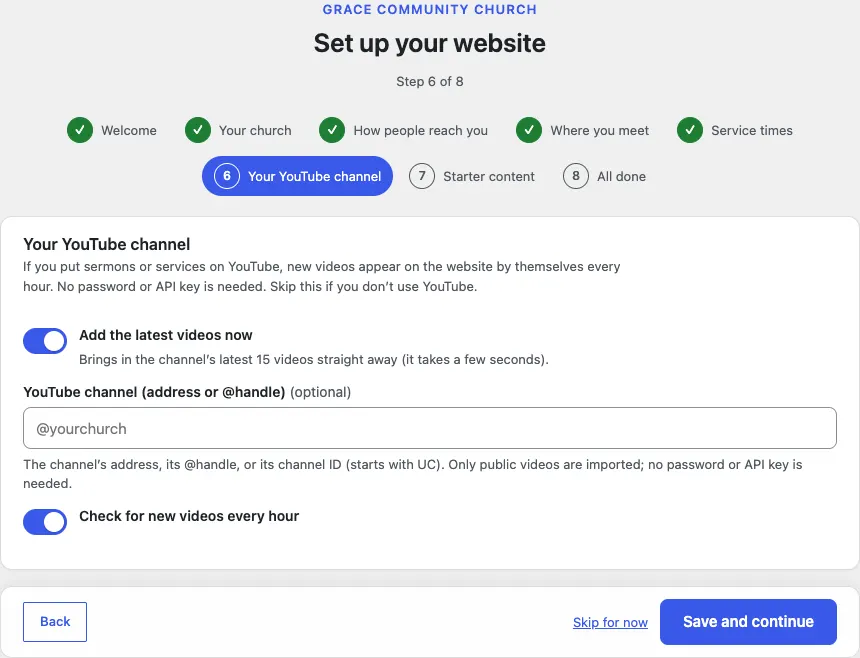Click the Your YouTube channel section heading

point(106,244)
